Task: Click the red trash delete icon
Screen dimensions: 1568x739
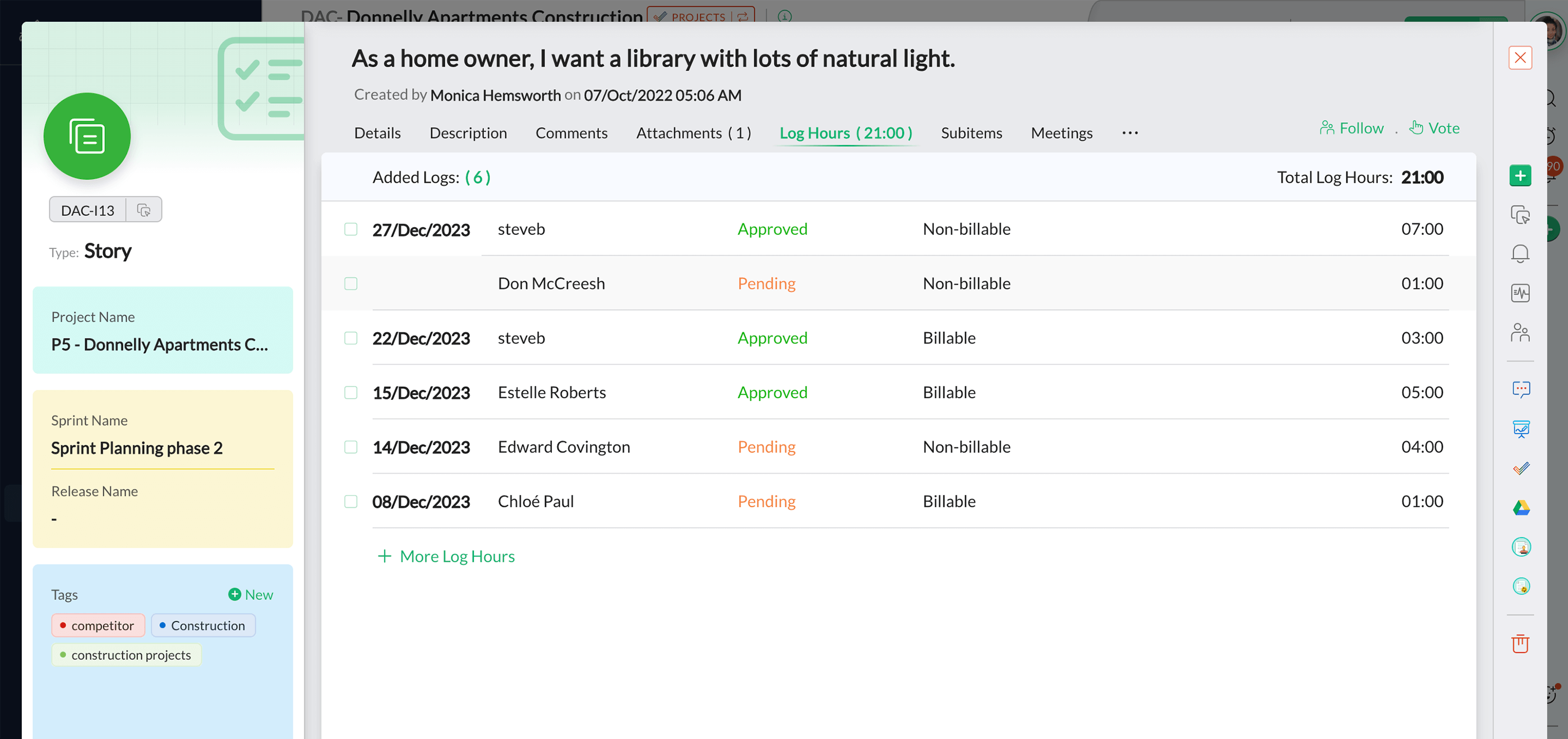Action: click(x=1519, y=644)
